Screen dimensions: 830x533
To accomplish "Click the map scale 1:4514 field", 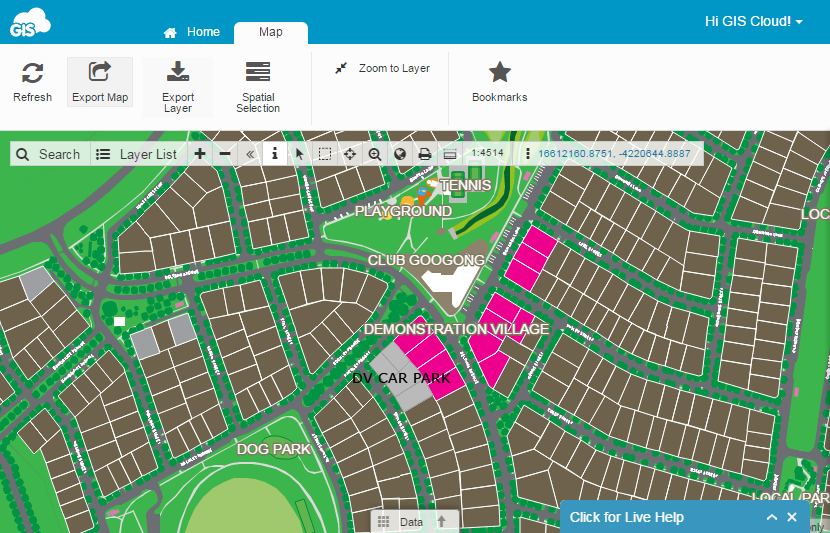I will [488, 153].
